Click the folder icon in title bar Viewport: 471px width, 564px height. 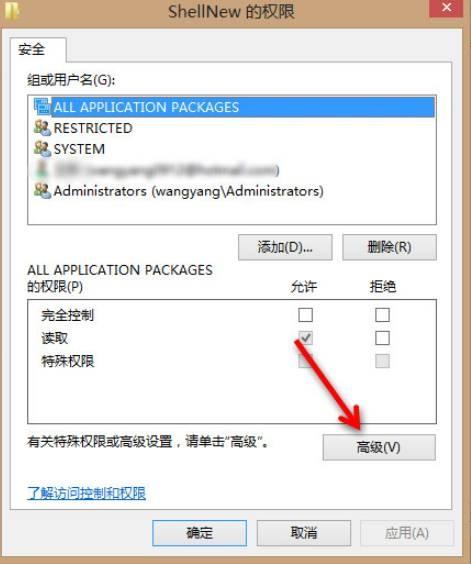coord(12,10)
